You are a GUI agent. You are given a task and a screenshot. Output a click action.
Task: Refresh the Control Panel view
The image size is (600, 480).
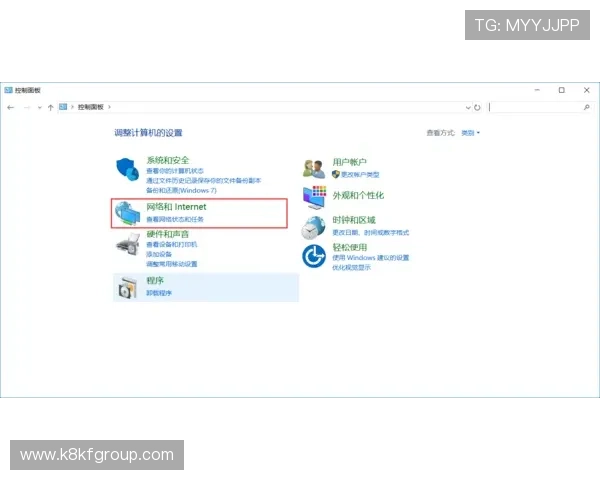click(478, 107)
